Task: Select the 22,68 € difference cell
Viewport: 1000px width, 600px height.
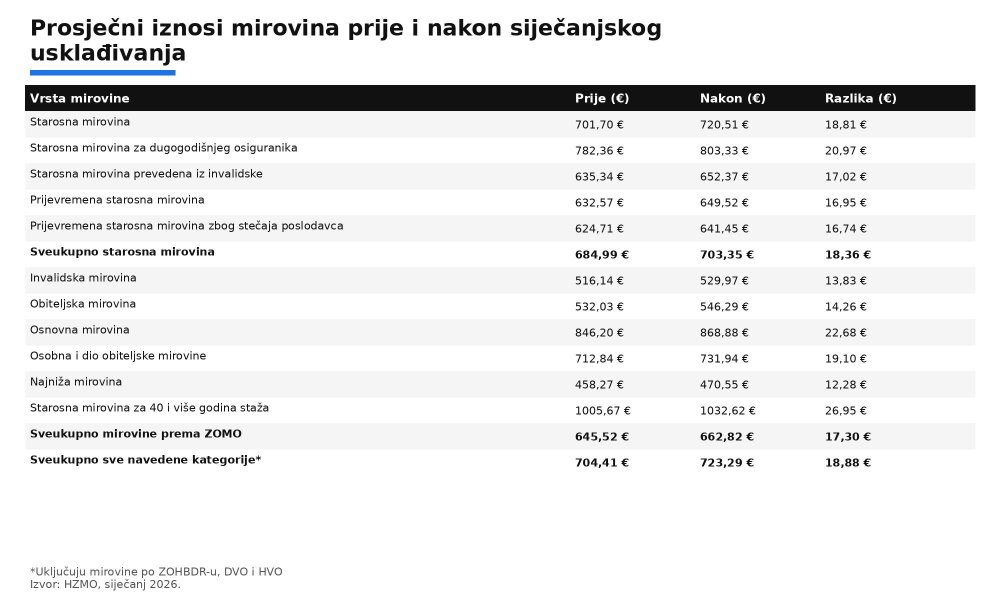Action: click(x=845, y=332)
